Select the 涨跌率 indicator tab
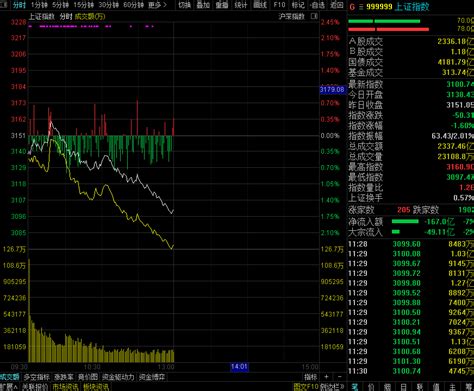This screenshot has width=474, height=391. pos(64,377)
